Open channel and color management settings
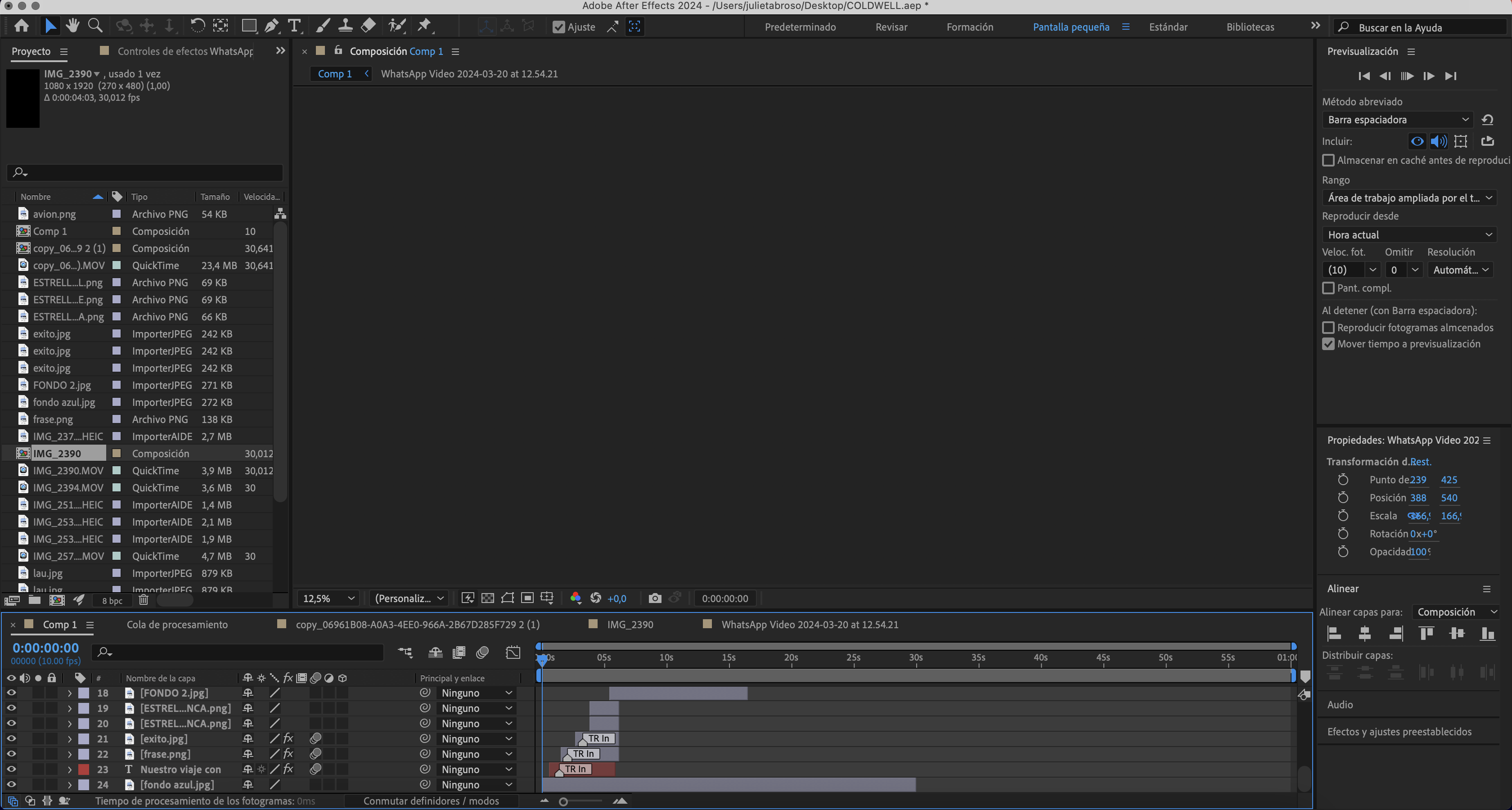 (x=575, y=598)
